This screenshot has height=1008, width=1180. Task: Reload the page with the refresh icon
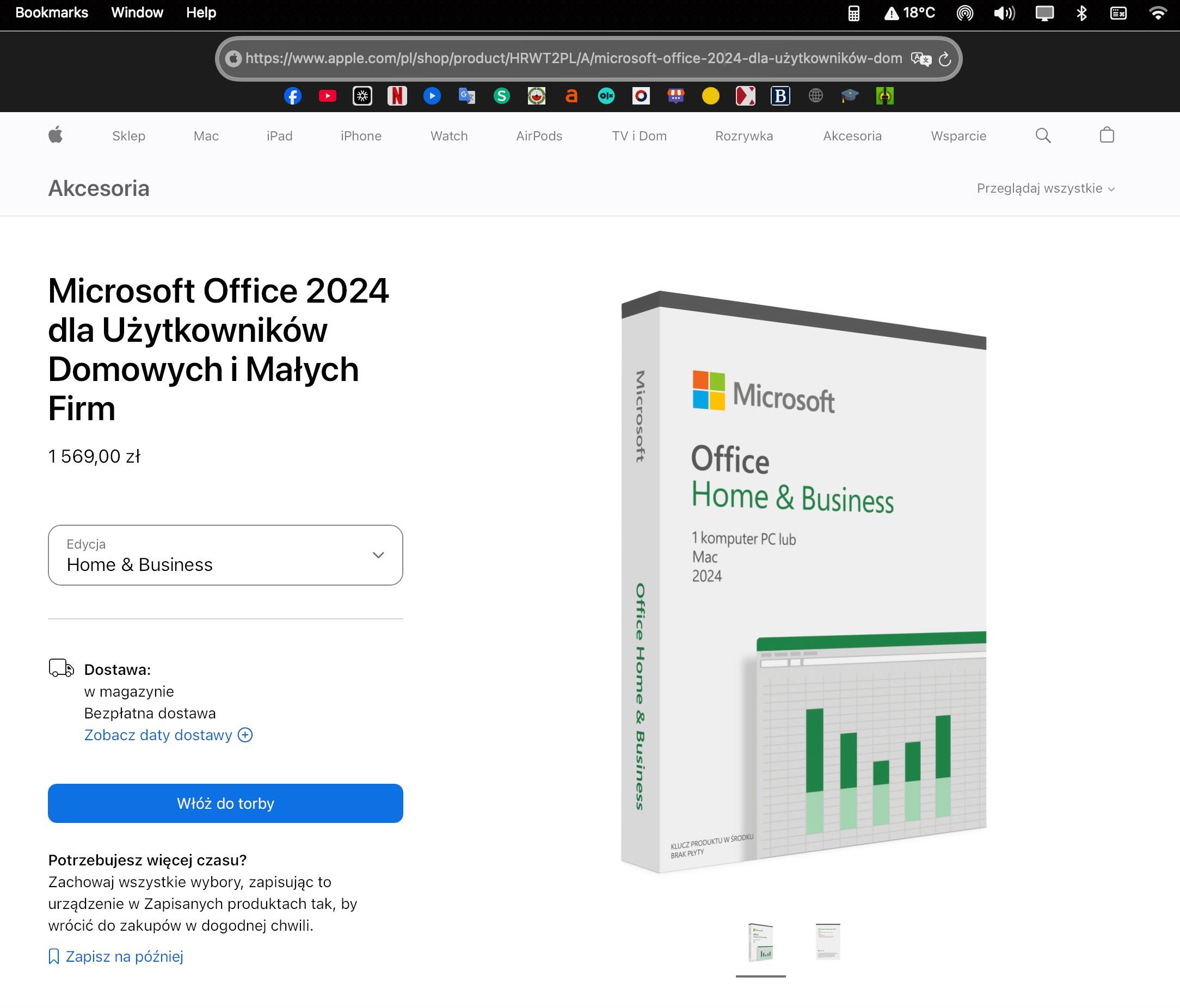pyautogui.click(x=945, y=59)
